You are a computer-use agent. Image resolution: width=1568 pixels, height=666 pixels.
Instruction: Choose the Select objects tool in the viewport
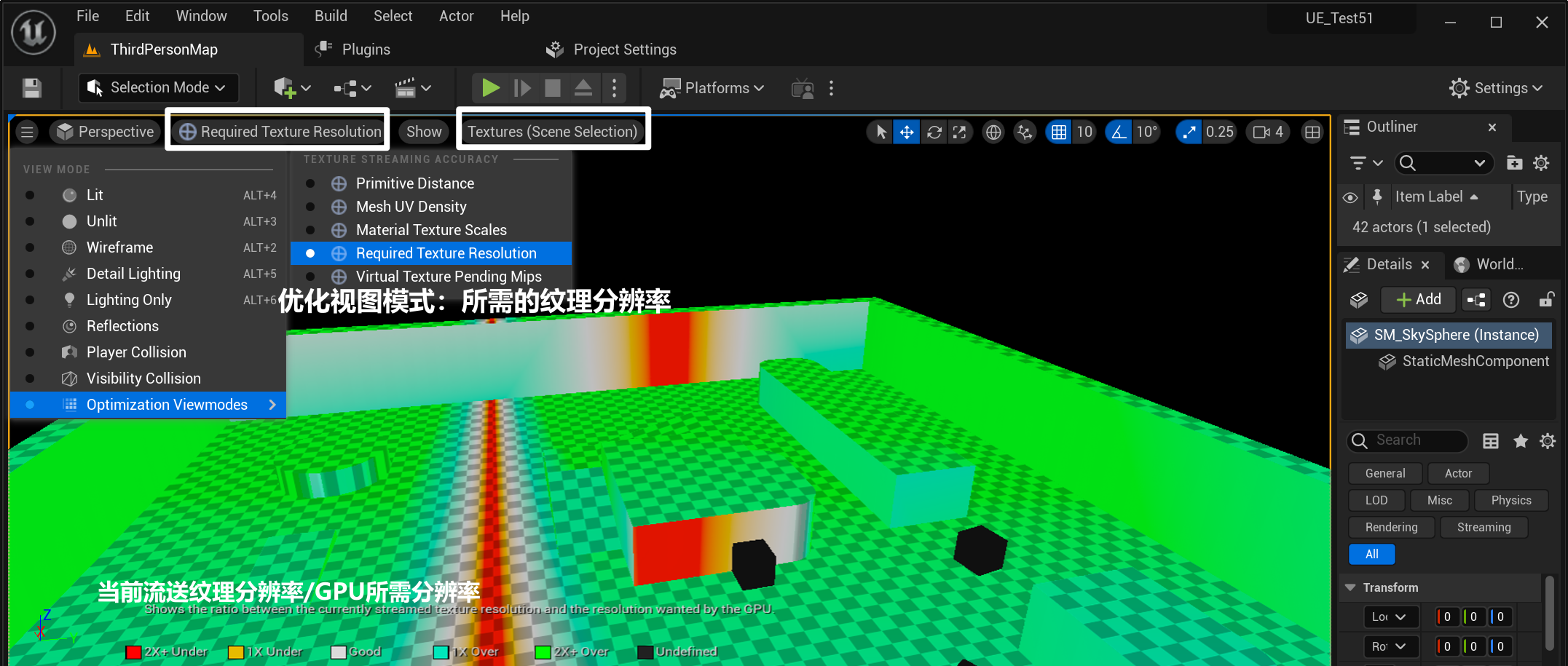[x=881, y=132]
